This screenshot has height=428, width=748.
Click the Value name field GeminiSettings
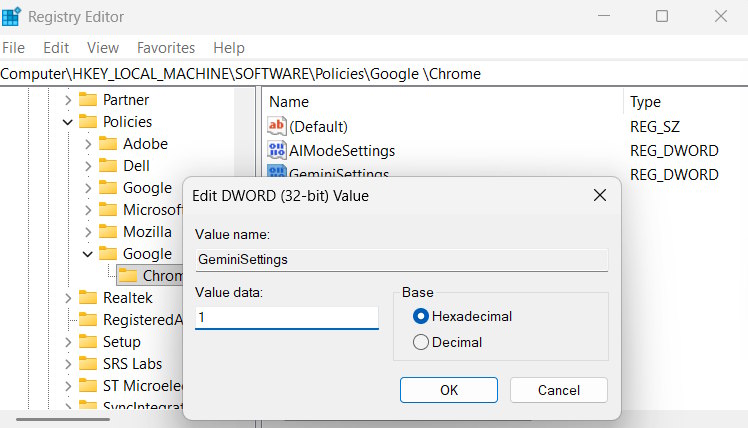coord(402,260)
